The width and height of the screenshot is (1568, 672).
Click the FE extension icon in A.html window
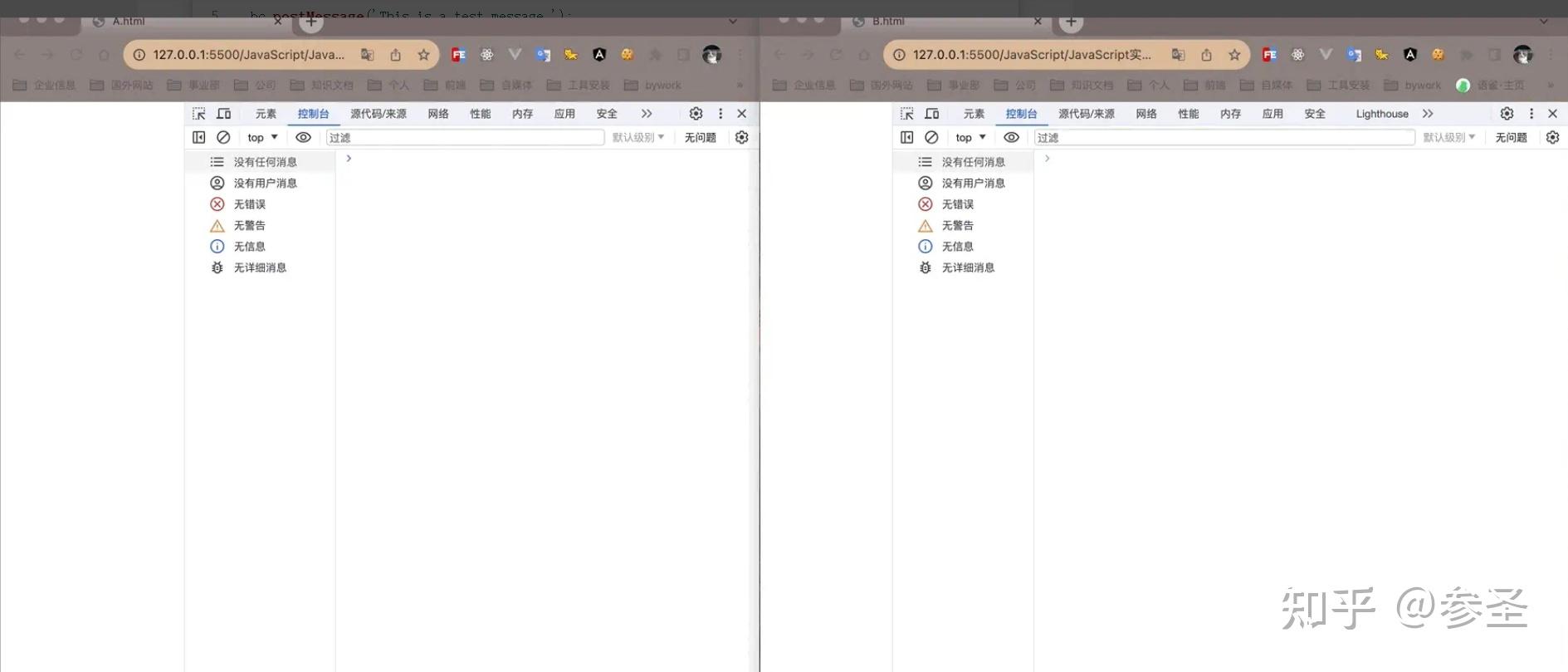(458, 55)
